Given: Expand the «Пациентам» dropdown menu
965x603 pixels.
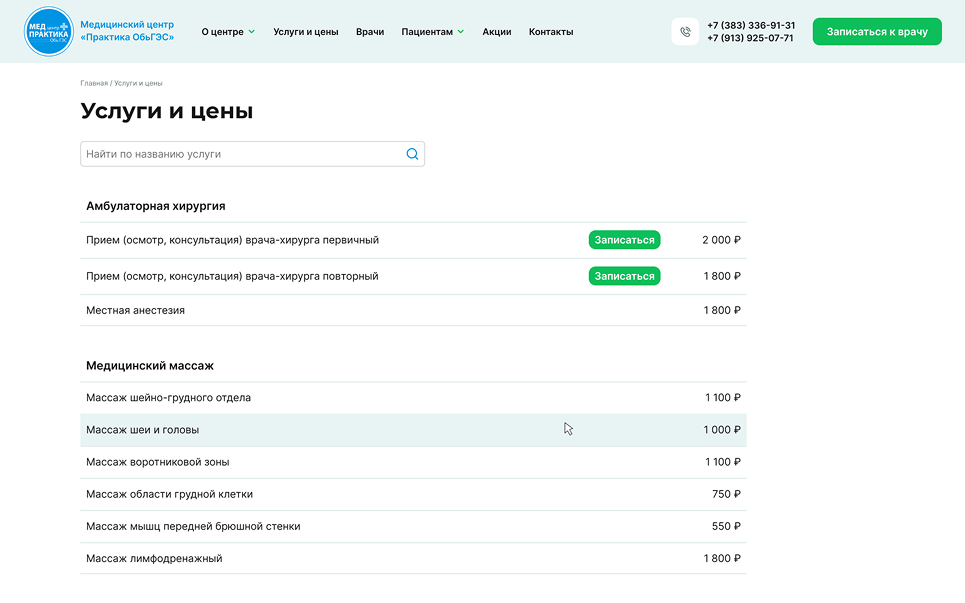Looking at the screenshot, I should [x=432, y=32].
